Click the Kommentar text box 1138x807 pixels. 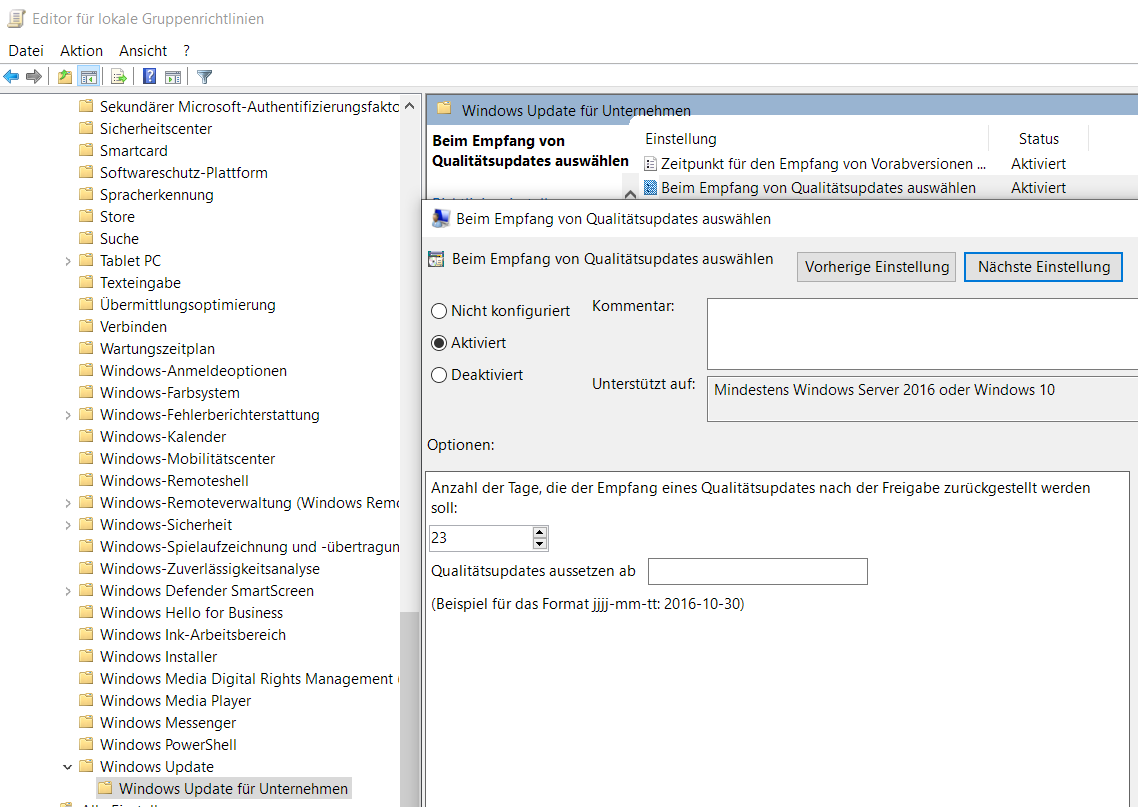pyautogui.click(x=922, y=334)
